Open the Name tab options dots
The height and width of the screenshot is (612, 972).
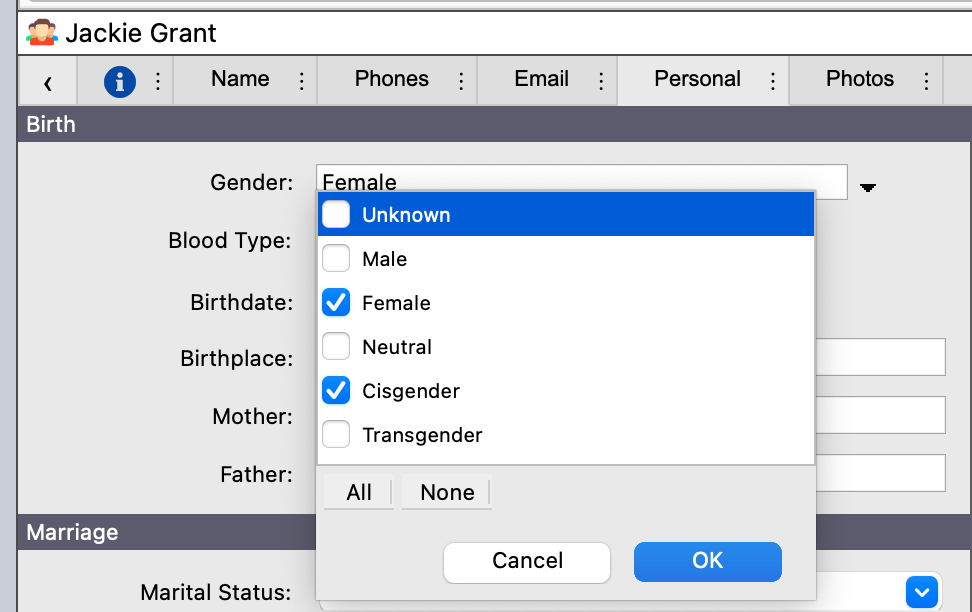coord(302,81)
